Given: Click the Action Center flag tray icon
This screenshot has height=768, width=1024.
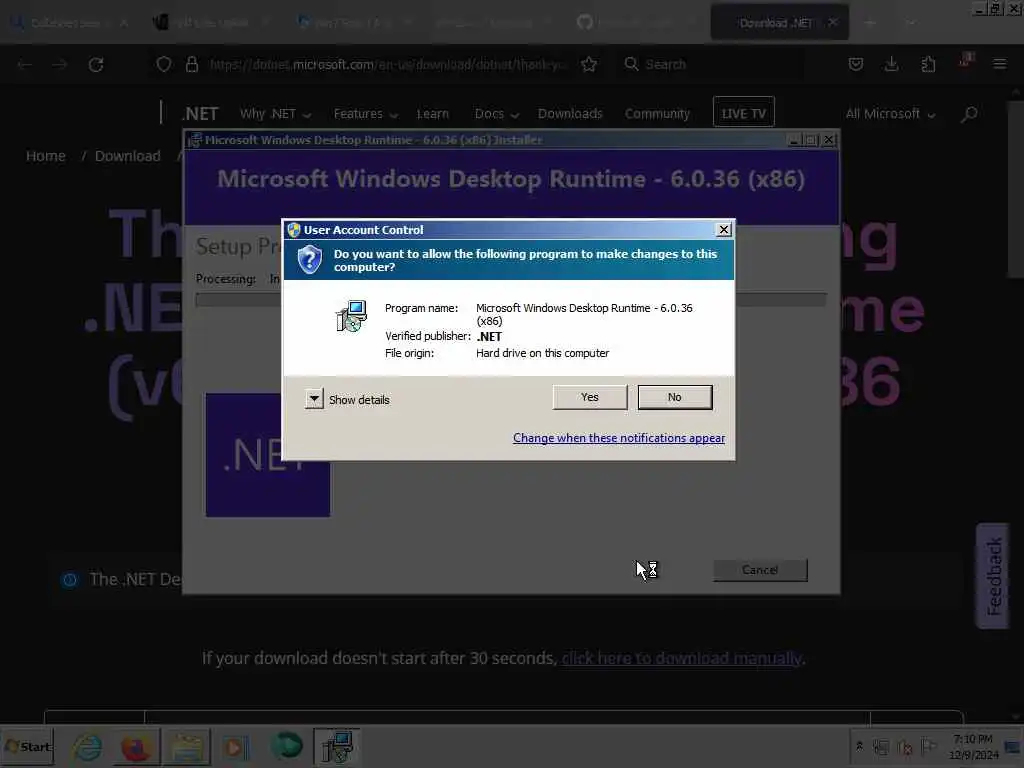Looking at the screenshot, I should pyautogui.click(x=927, y=746).
